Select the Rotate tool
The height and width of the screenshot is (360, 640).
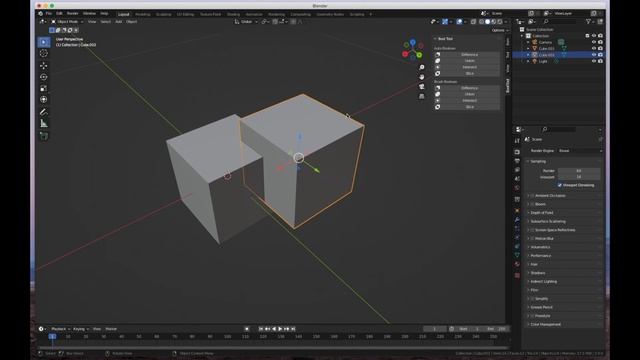point(44,77)
